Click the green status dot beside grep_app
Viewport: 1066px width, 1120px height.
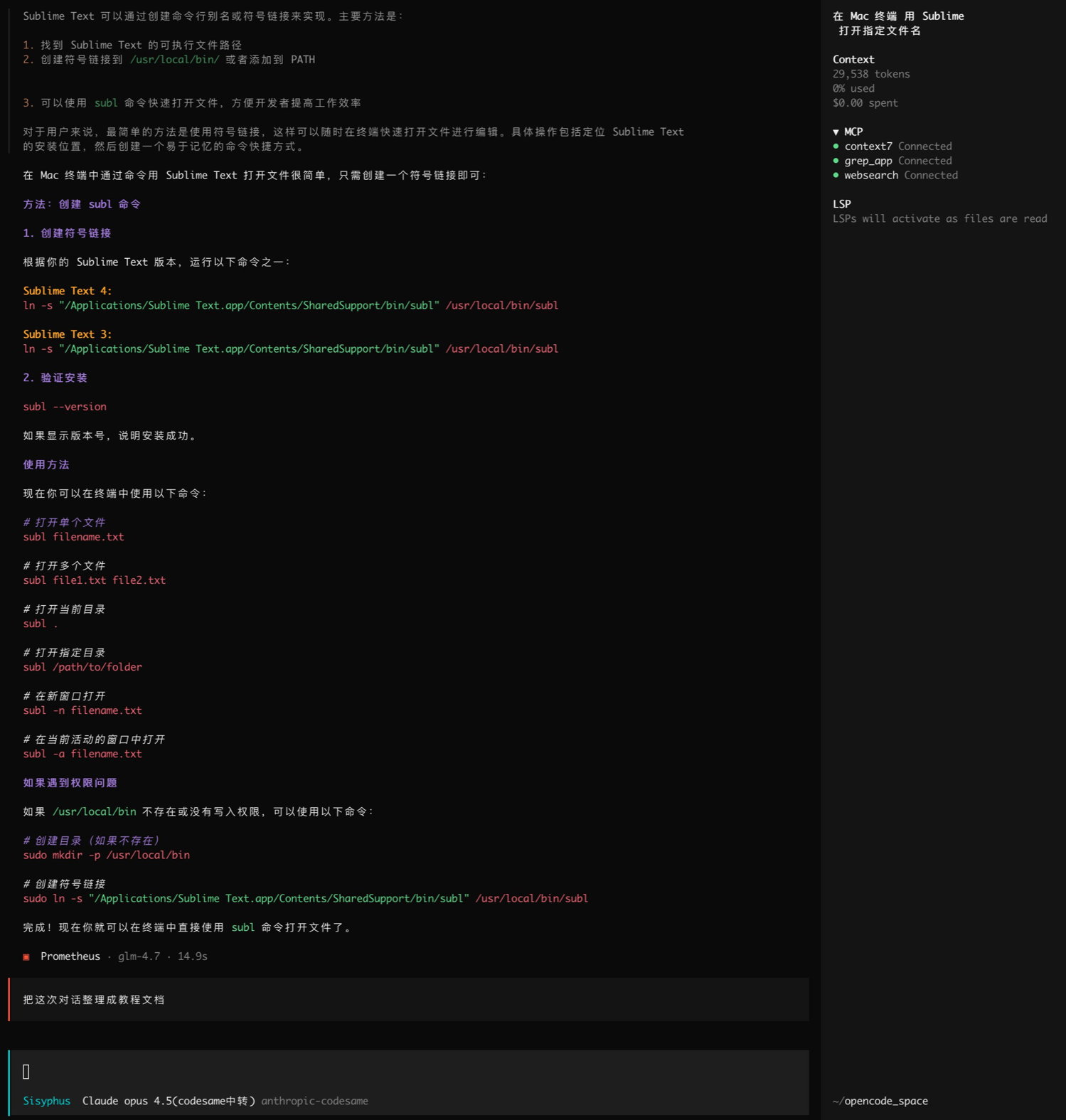[836, 161]
